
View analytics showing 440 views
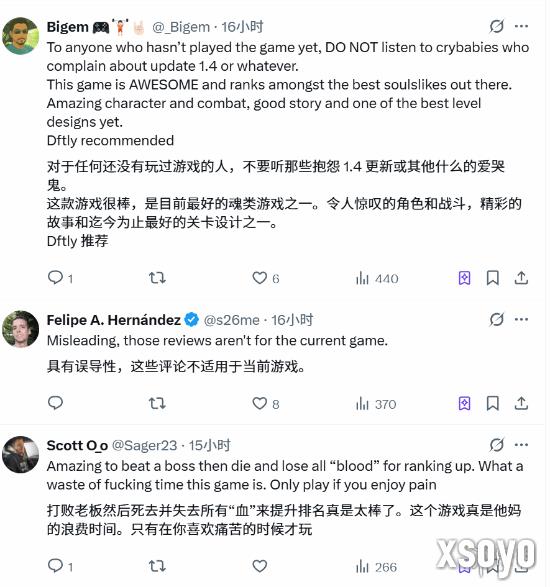click(377, 278)
